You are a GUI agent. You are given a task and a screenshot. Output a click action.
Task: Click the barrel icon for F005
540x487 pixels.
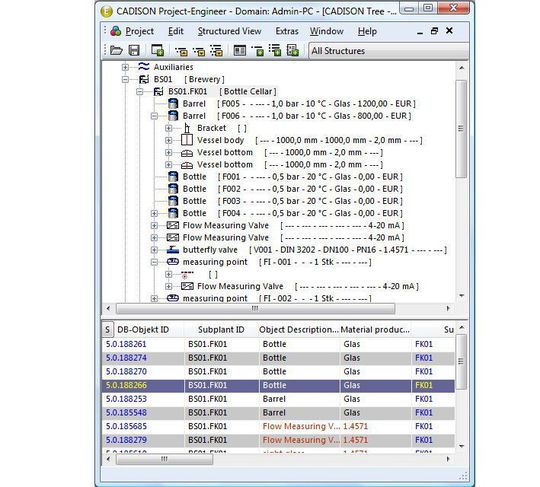[173, 104]
